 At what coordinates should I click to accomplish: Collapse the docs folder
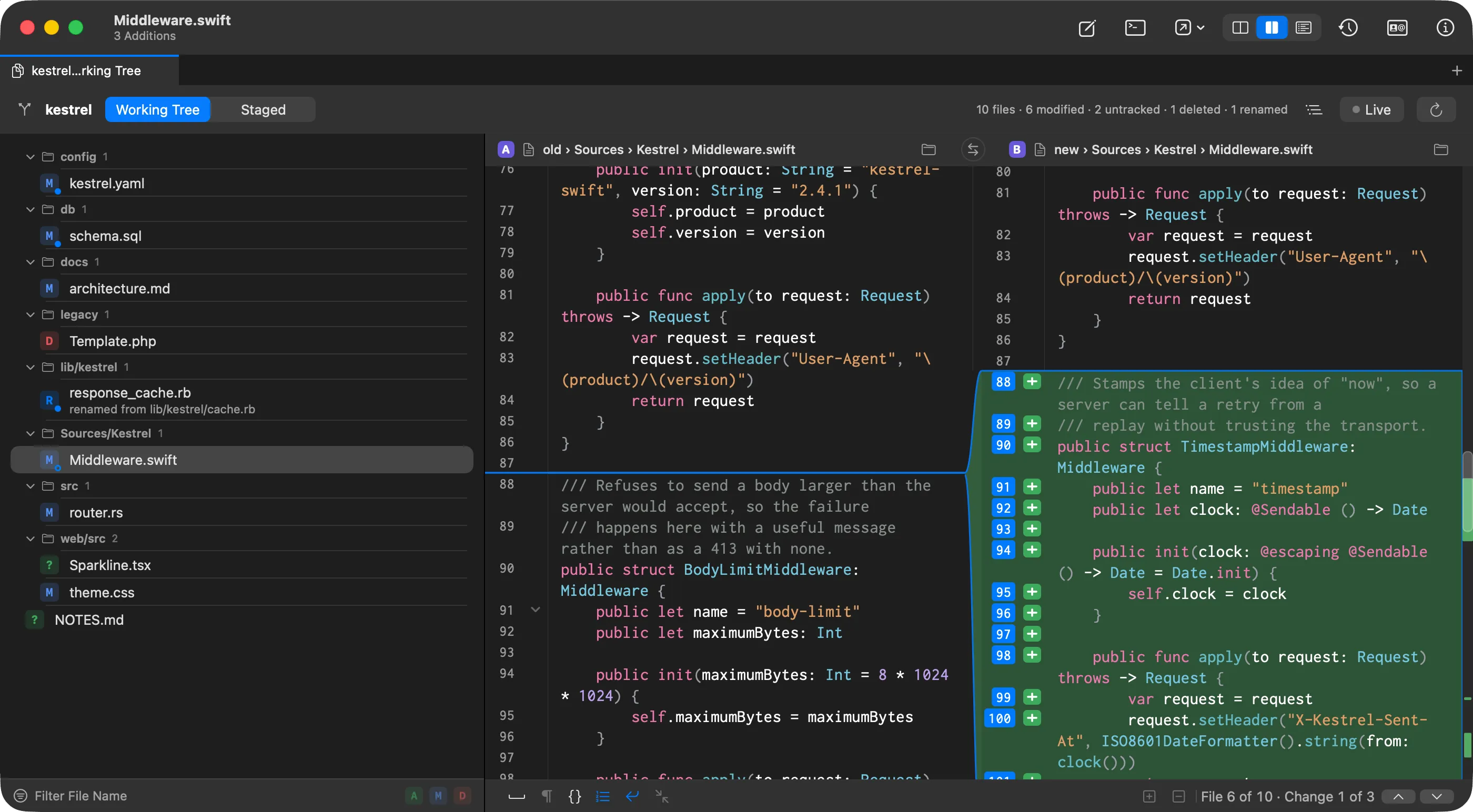pos(31,262)
